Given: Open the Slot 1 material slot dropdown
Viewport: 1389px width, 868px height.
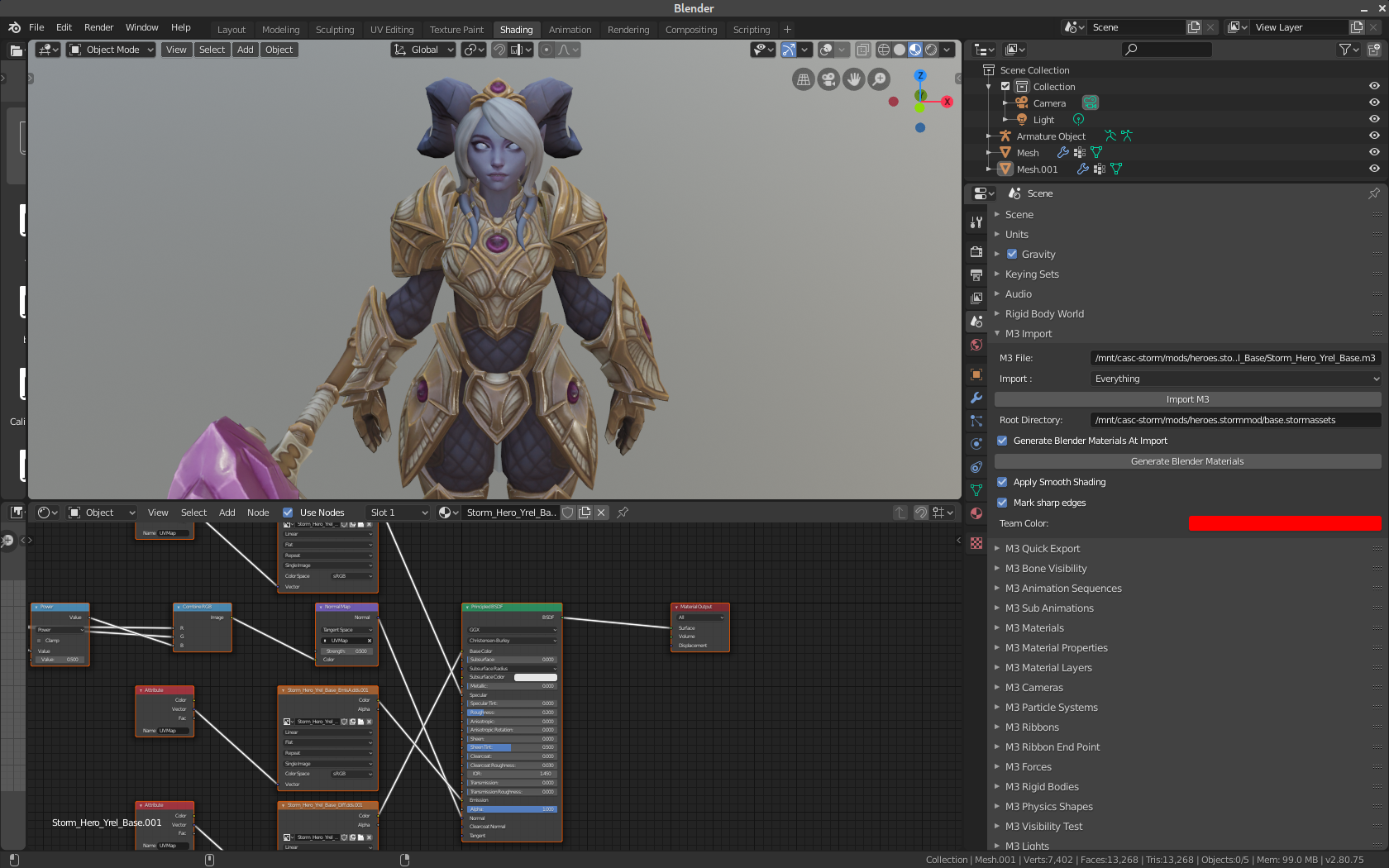Looking at the screenshot, I should click(398, 512).
